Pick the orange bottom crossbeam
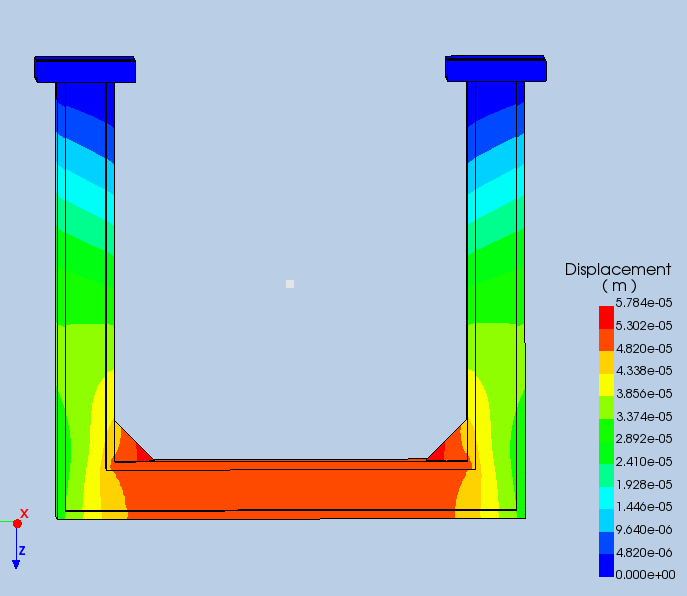This screenshot has height=596, width=687. (291, 490)
